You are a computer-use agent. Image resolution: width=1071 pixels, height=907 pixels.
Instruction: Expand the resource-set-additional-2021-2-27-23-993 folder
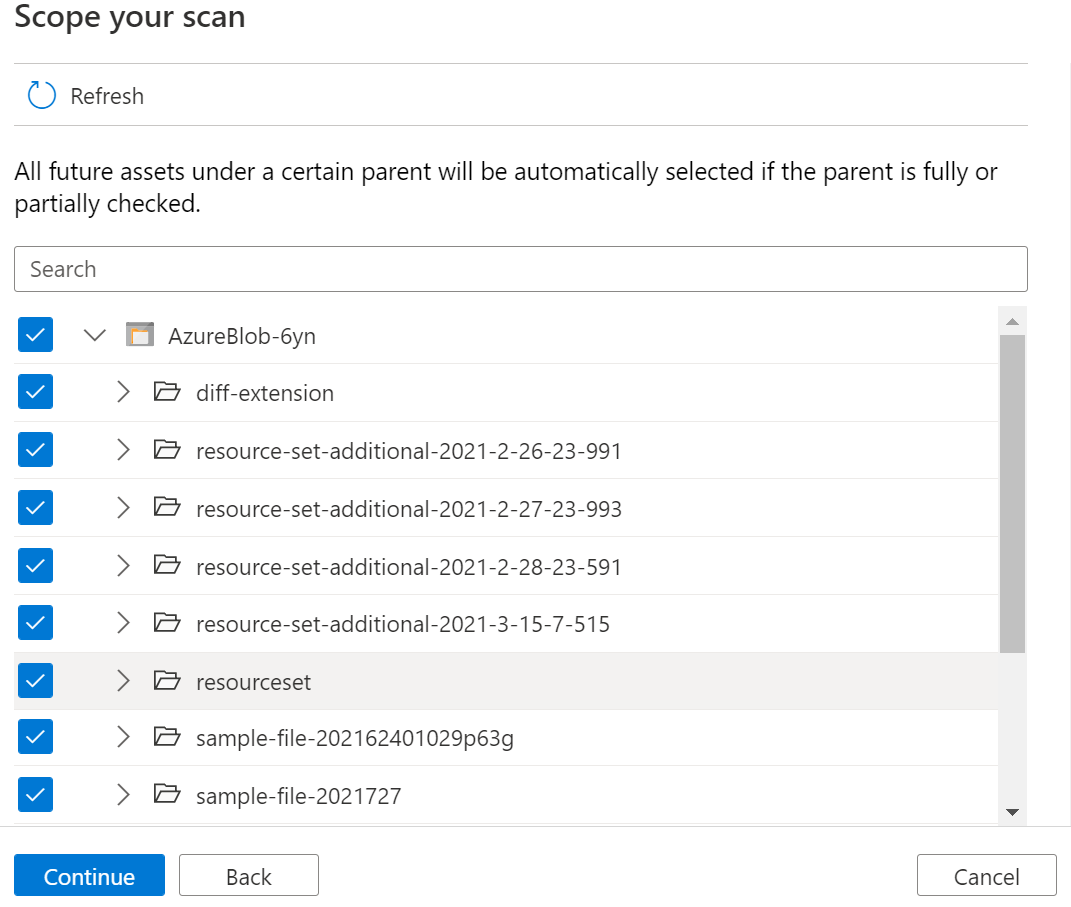(x=123, y=508)
